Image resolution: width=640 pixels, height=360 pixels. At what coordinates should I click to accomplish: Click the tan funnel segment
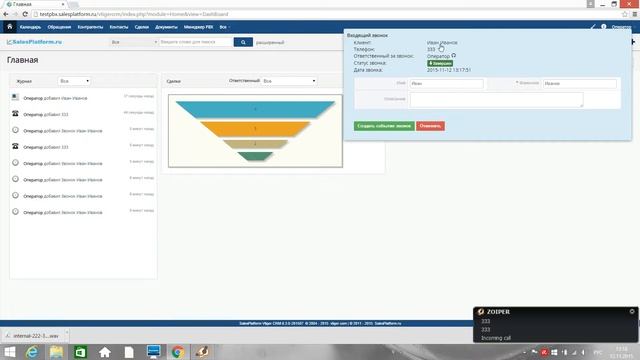click(x=255, y=144)
